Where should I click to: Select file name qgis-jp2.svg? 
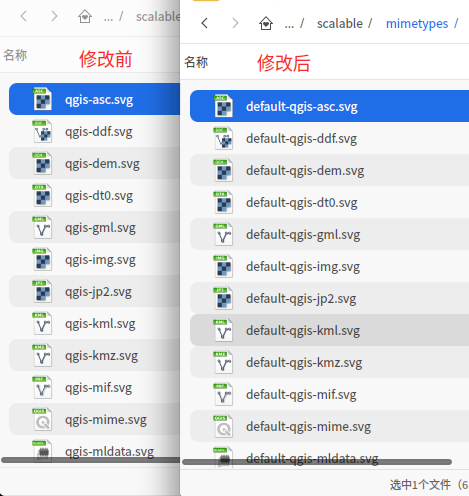[x=98, y=292]
